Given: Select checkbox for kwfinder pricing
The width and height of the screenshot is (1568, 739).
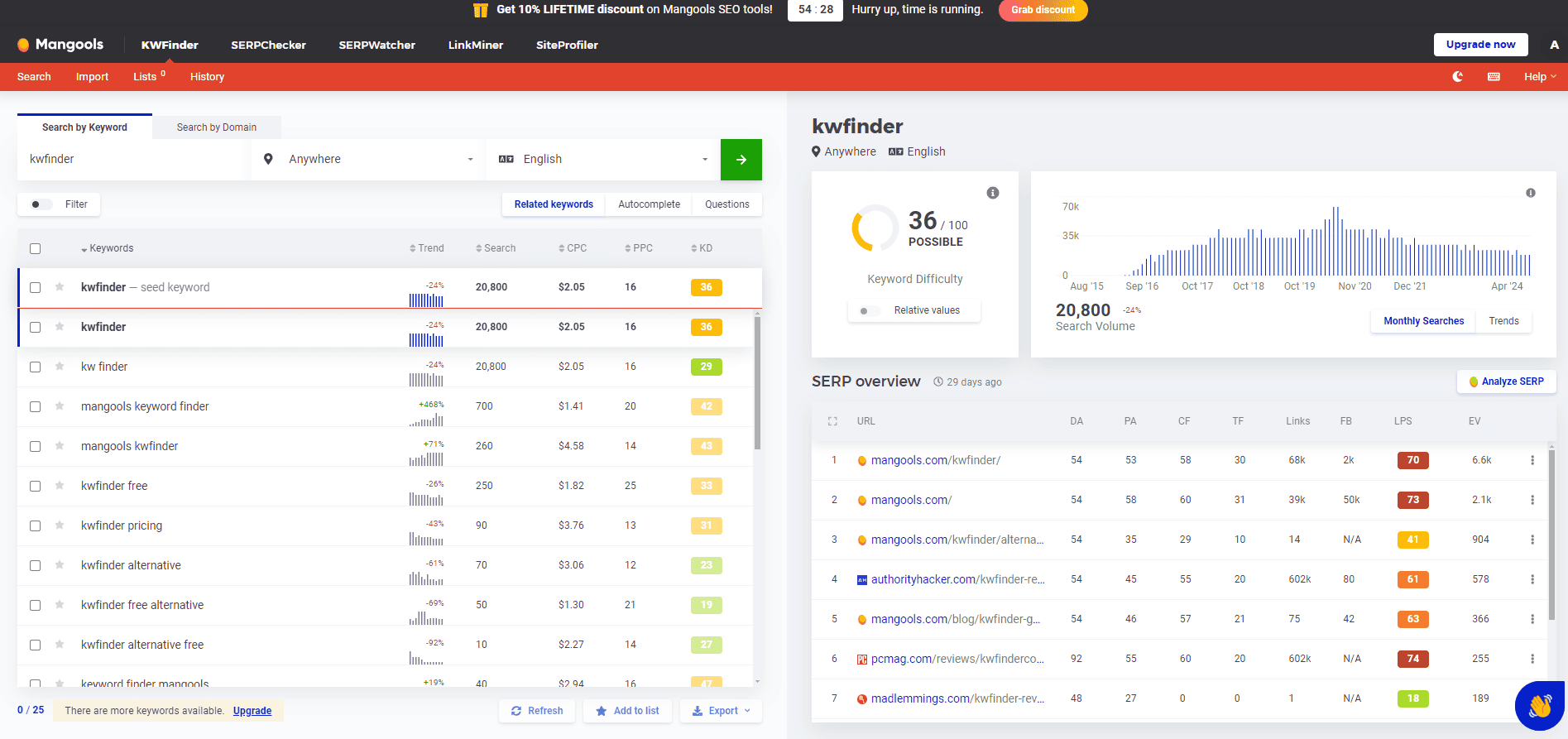Looking at the screenshot, I should (35, 525).
